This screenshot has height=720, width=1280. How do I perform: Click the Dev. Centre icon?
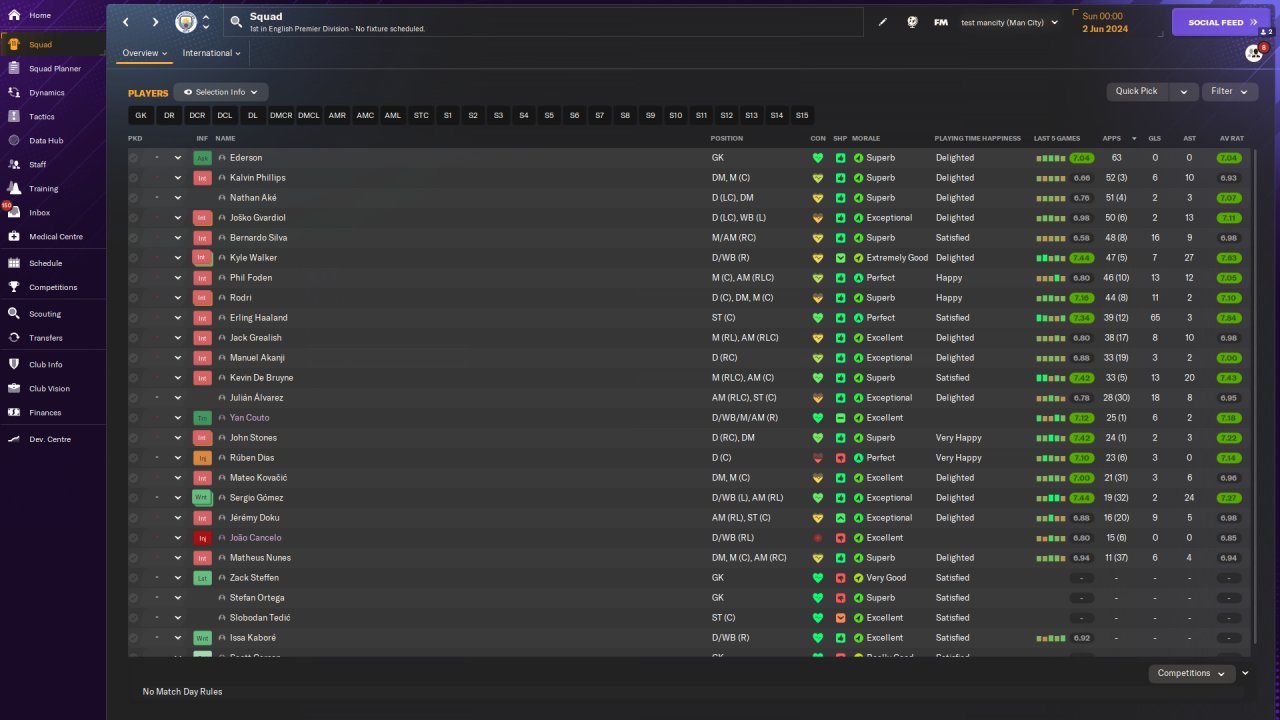(14, 439)
